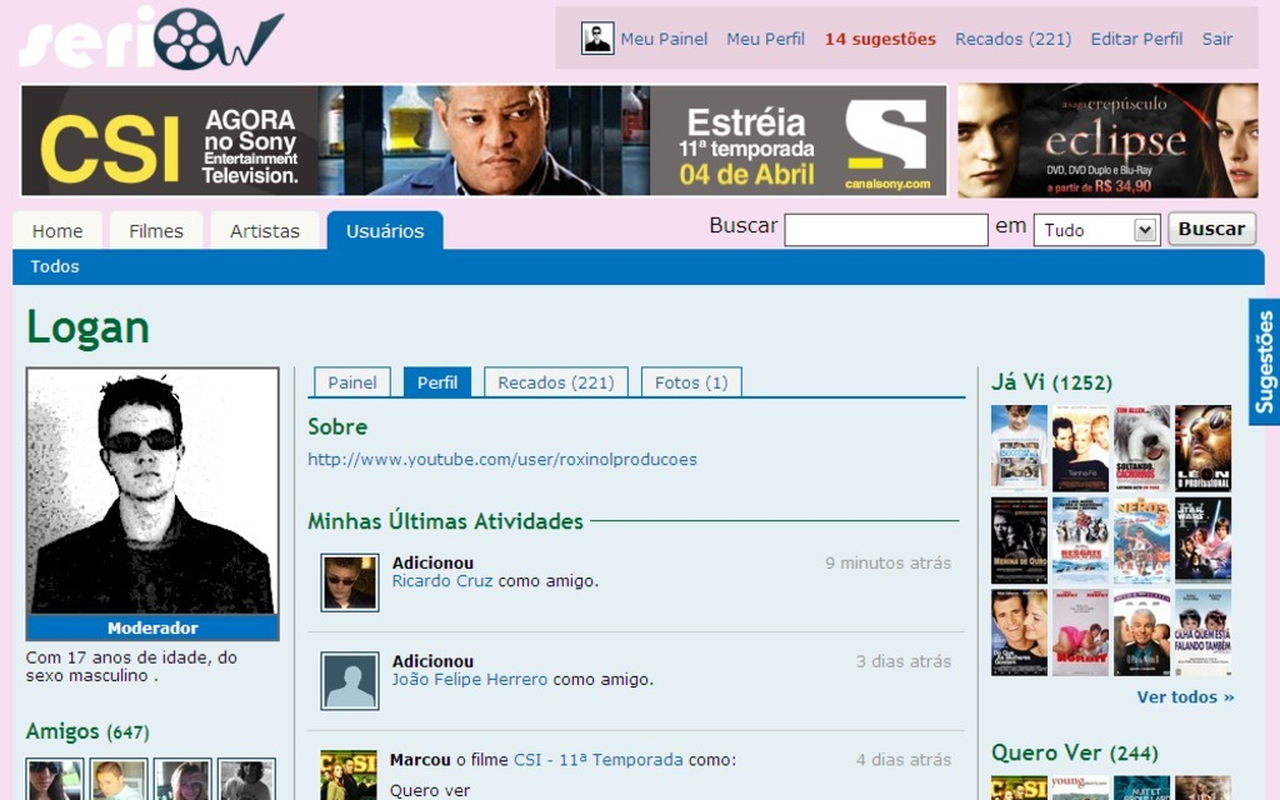Go to Meu Painel
1280x800 pixels.
pos(664,39)
